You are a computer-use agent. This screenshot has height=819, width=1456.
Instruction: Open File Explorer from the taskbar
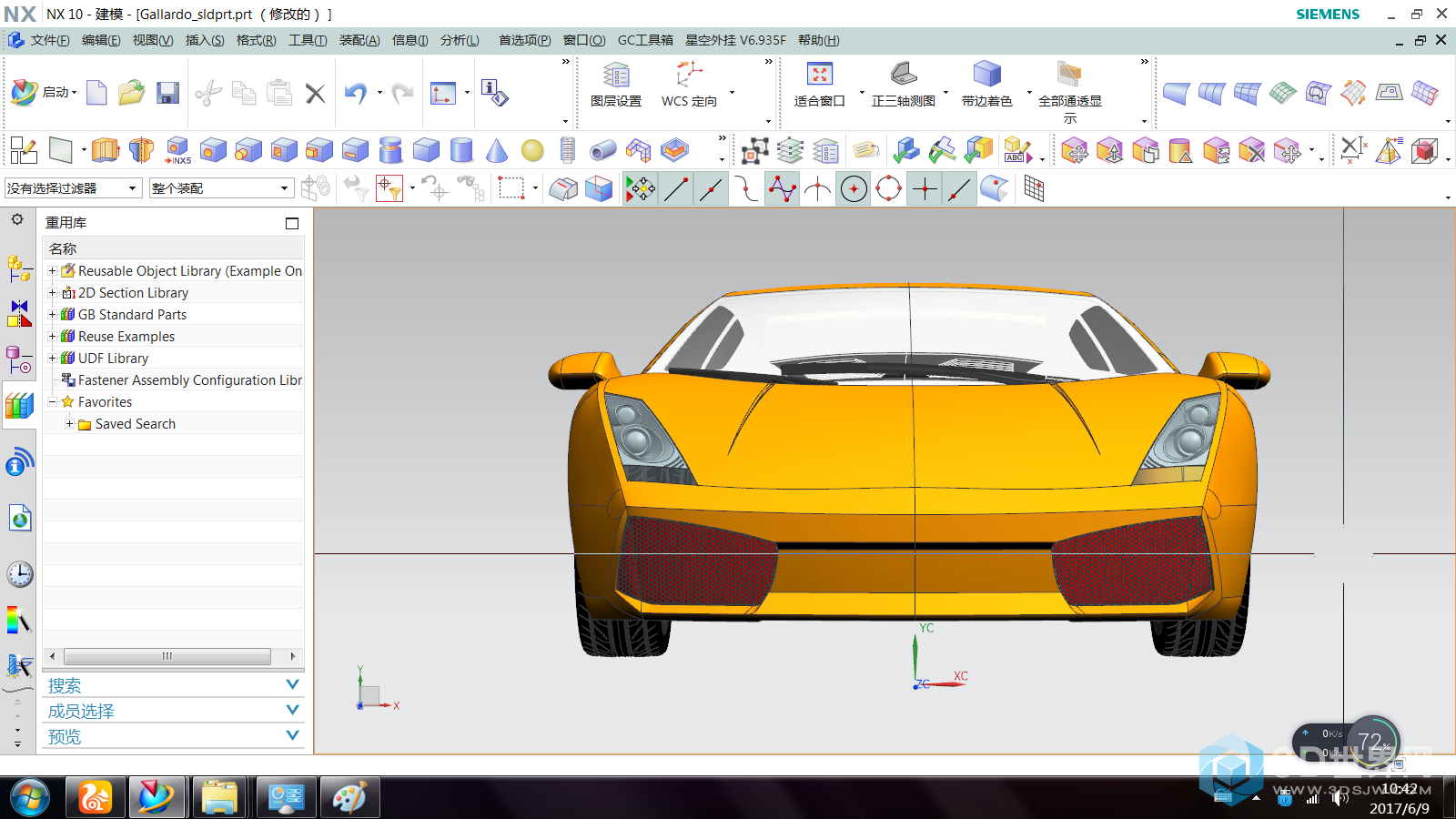tap(219, 798)
